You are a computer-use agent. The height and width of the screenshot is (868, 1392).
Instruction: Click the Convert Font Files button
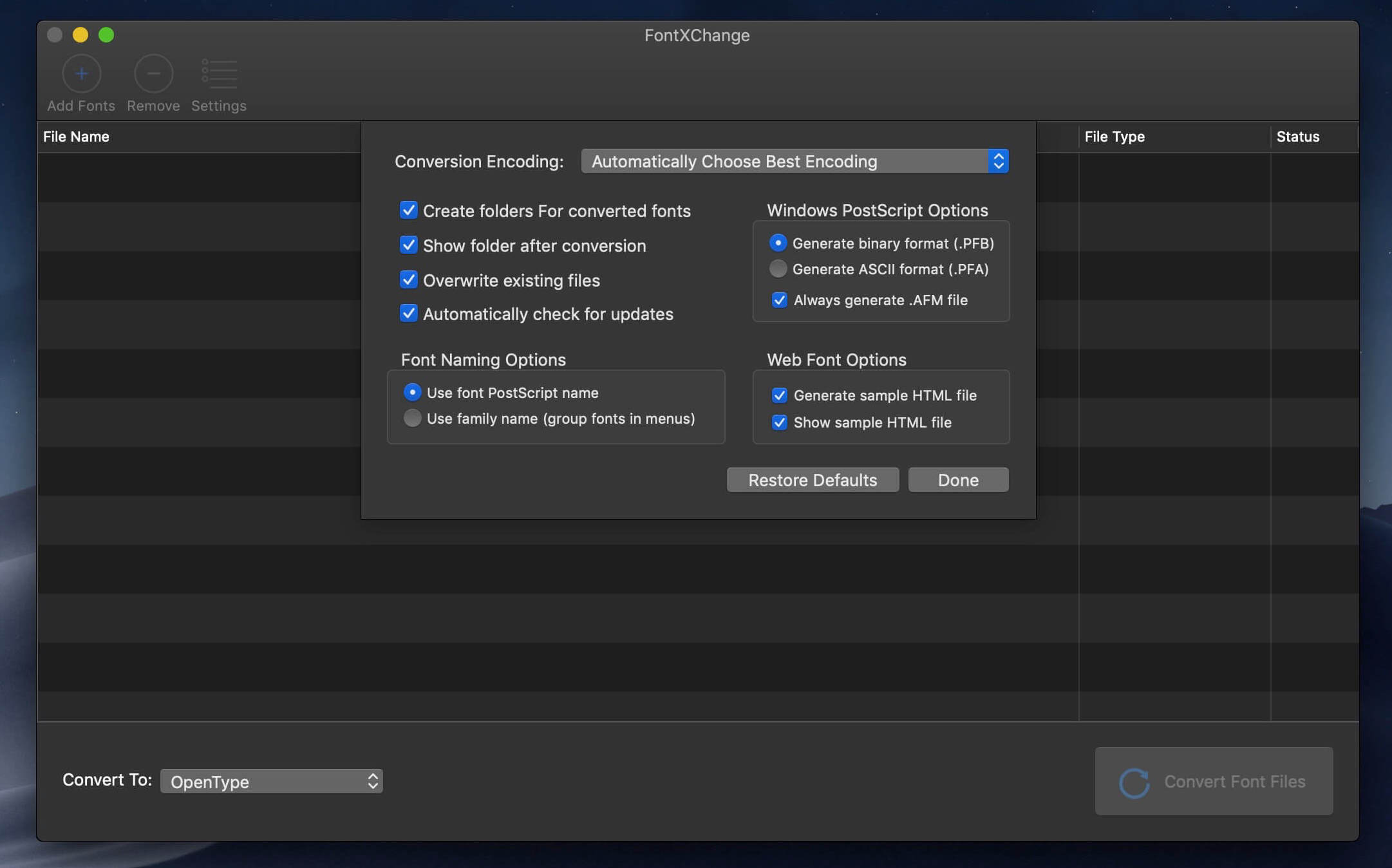1214,781
